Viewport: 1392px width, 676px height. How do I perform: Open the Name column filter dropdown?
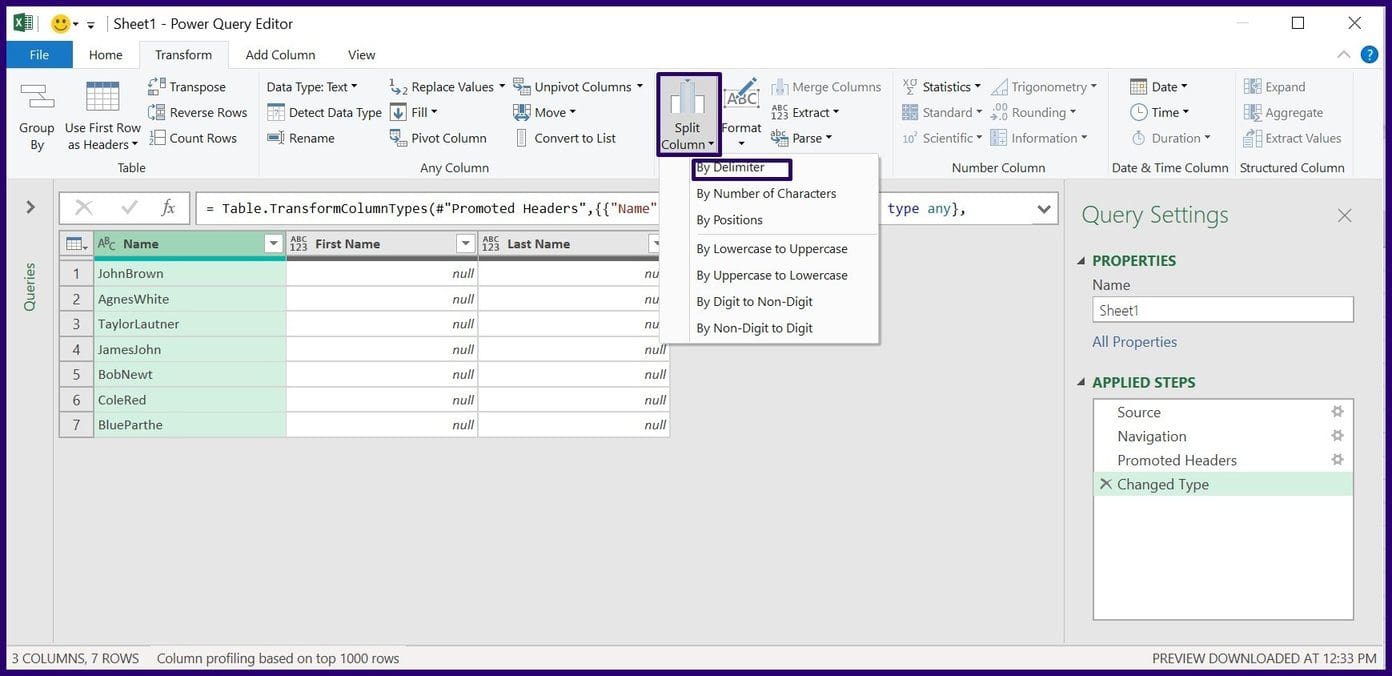[273, 244]
